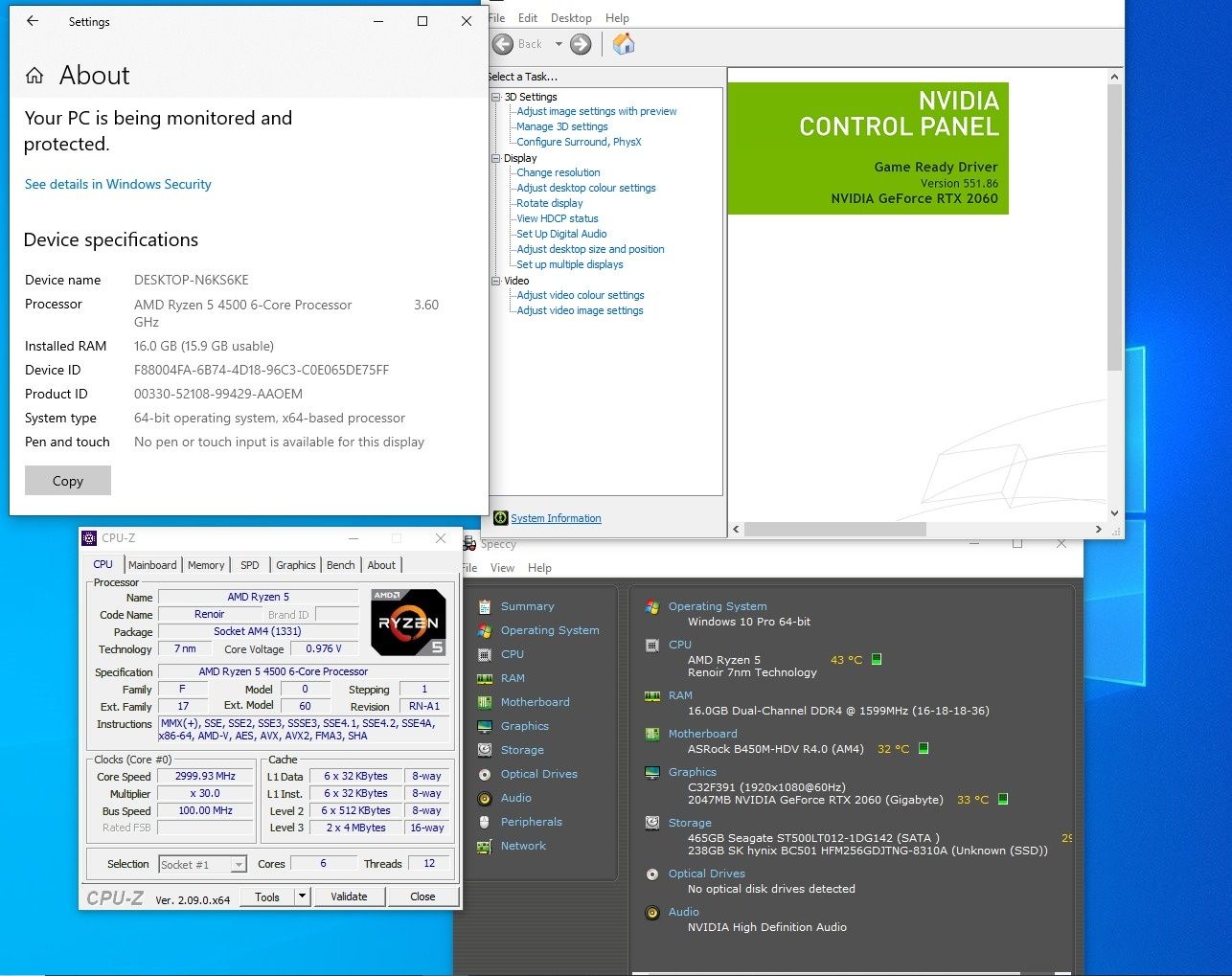Collapse the Video tree node in NVIDIA panel
Viewport: 1232px width, 976px height.
pos(496,281)
